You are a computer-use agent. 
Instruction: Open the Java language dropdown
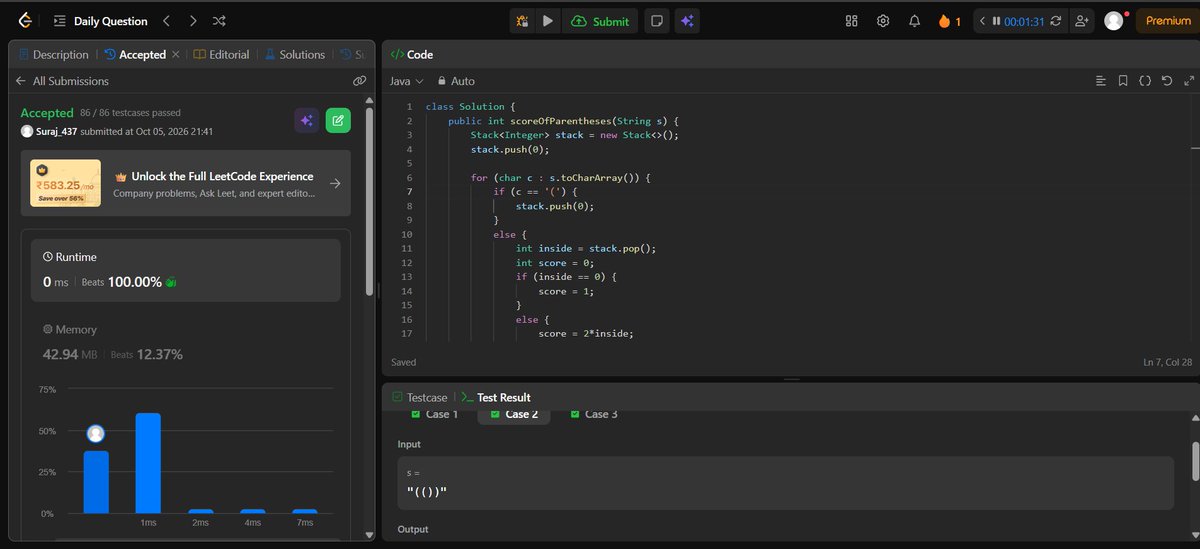pyautogui.click(x=406, y=81)
